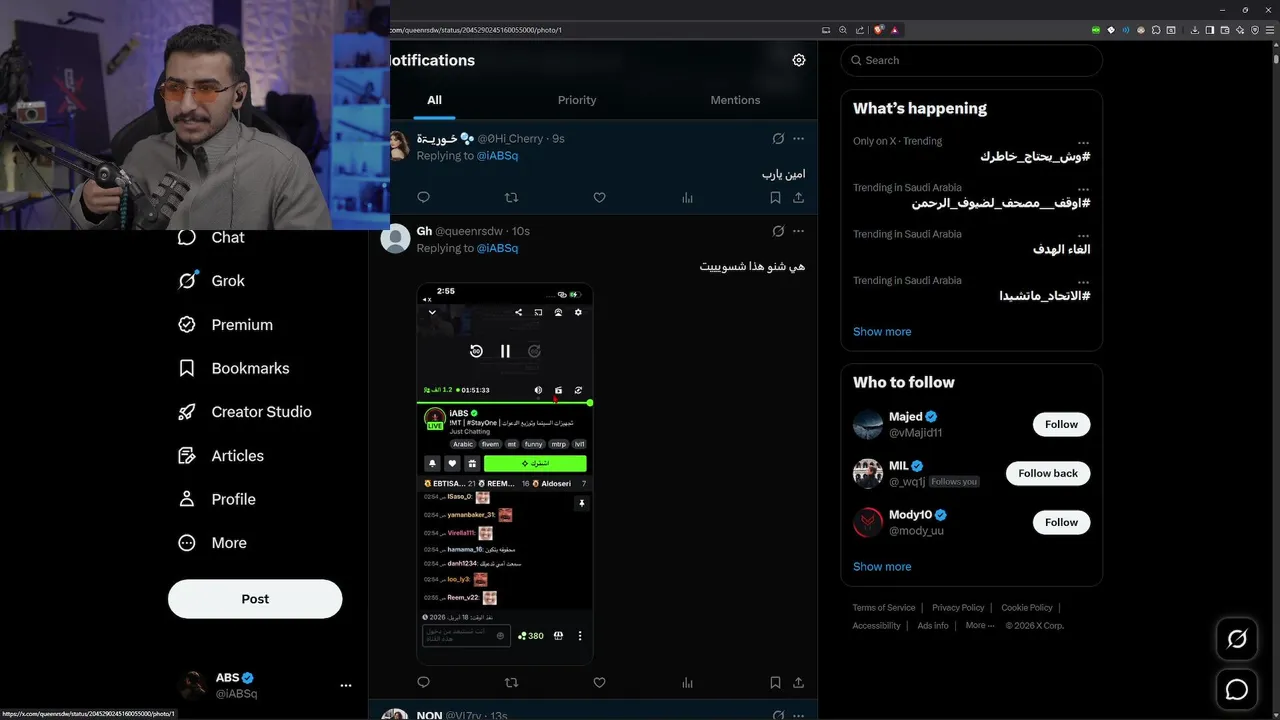Open Grok explain on @Hi_Cherry's tweet

(778, 139)
